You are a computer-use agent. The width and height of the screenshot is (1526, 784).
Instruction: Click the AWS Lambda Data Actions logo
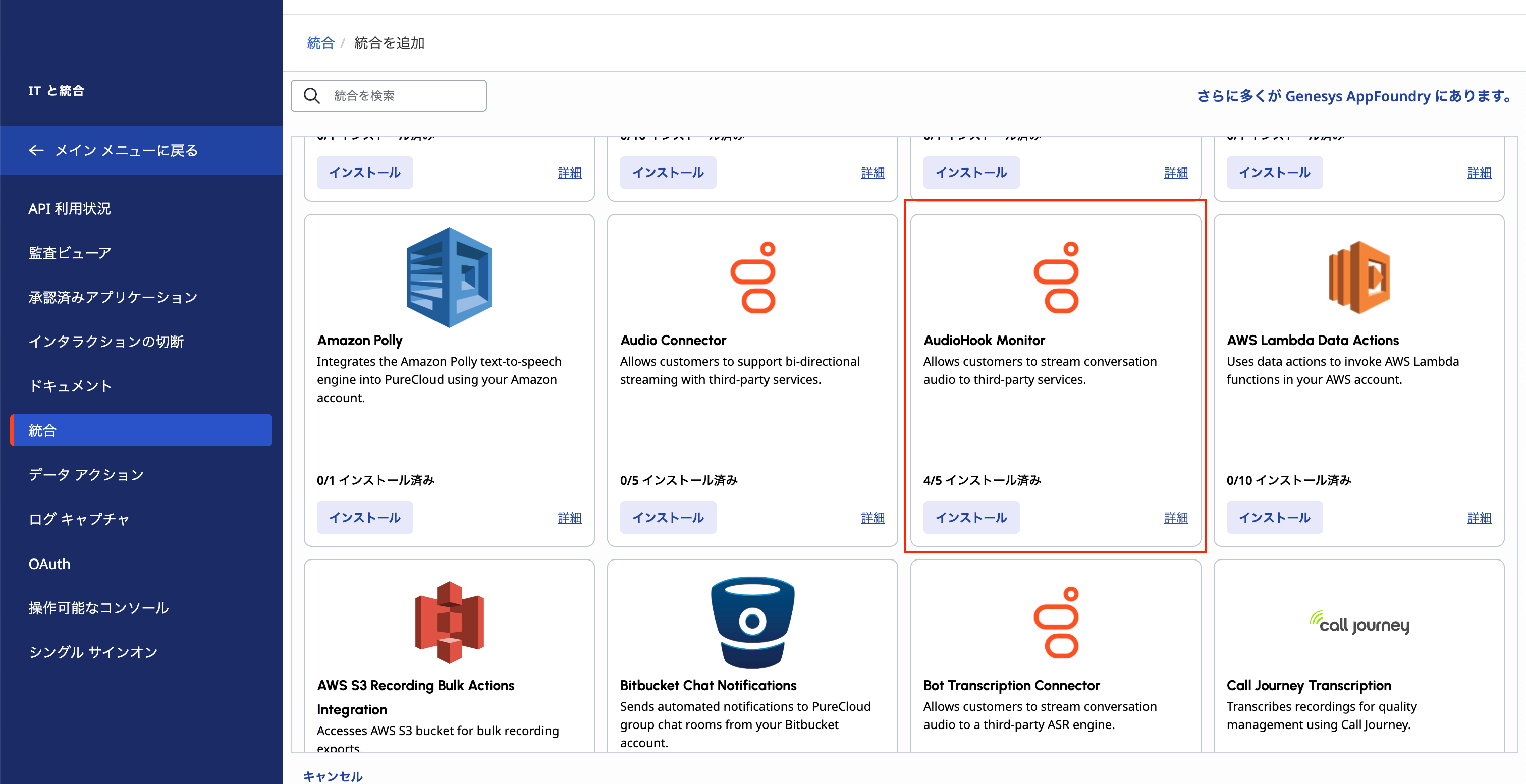click(1359, 277)
